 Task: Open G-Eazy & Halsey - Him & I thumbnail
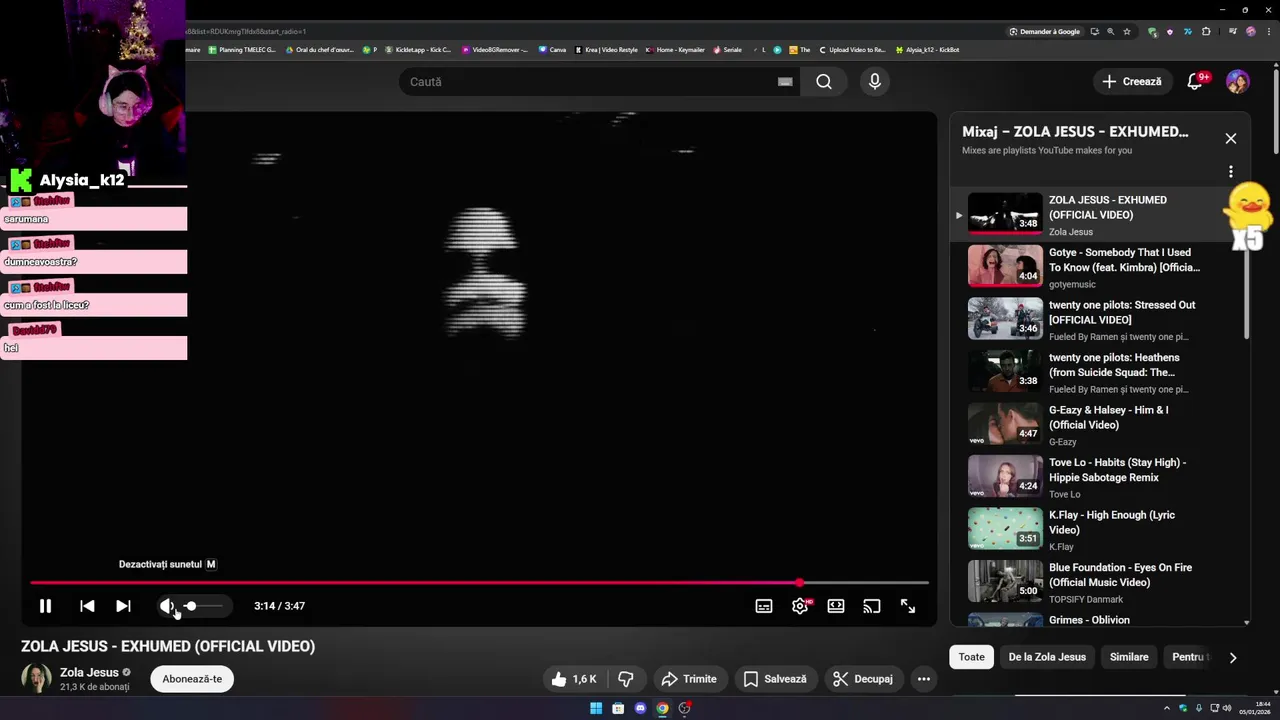coord(1005,424)
